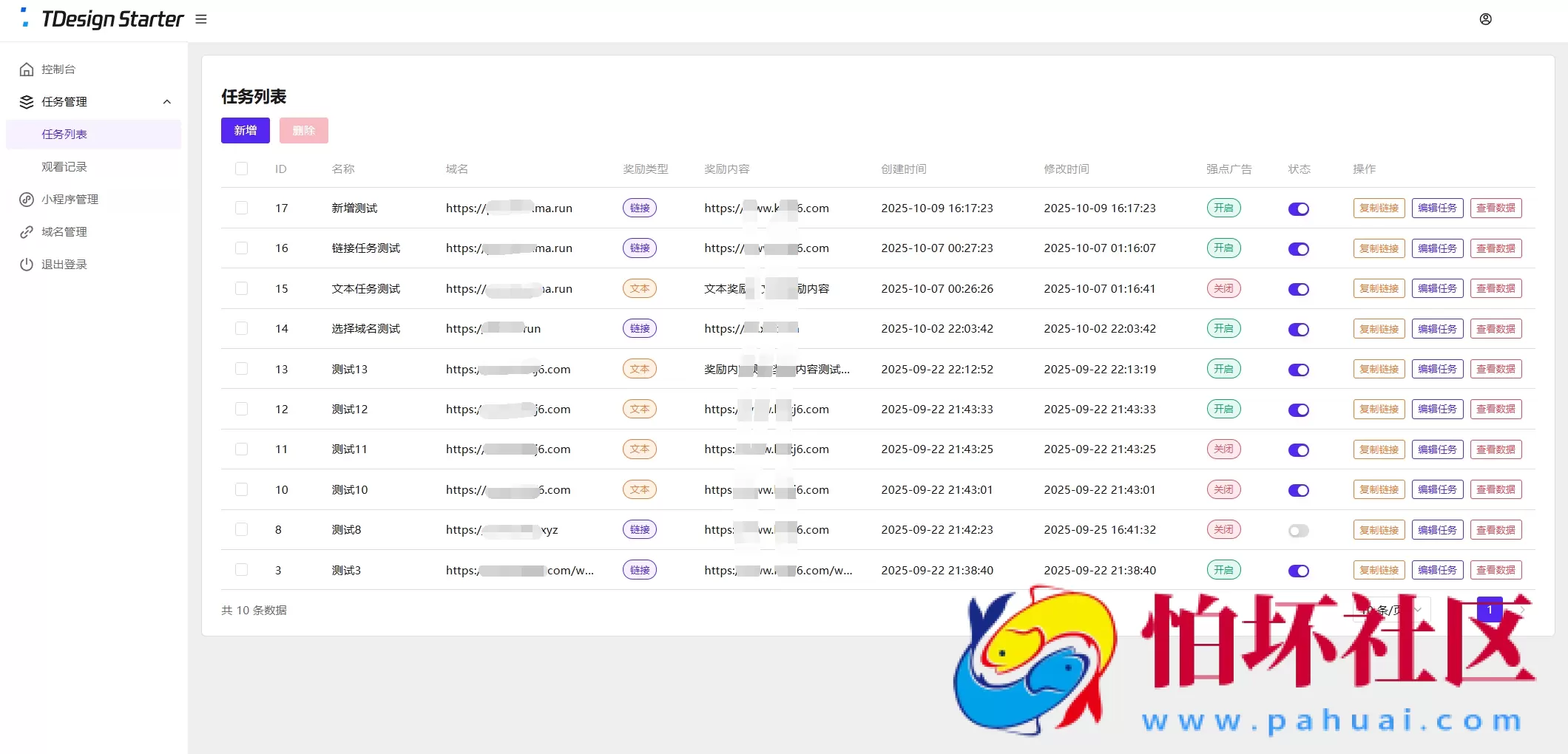
Task: Go to next page arrow
Action: click(x=1523, y=611)
